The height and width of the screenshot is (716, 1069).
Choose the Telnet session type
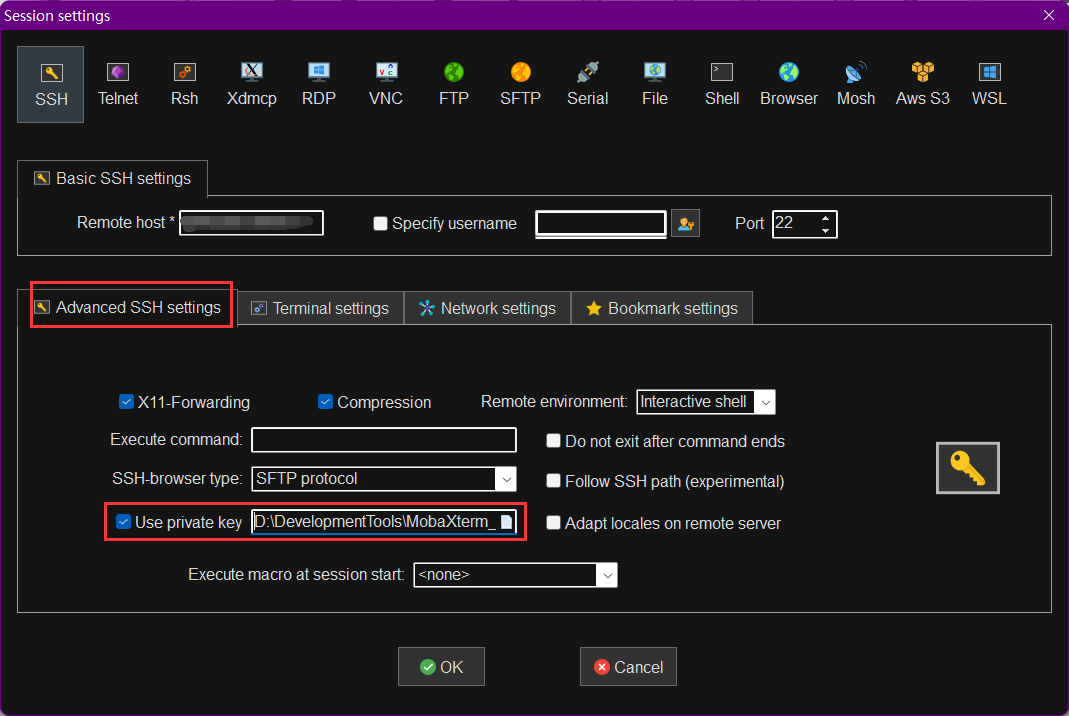118,85
